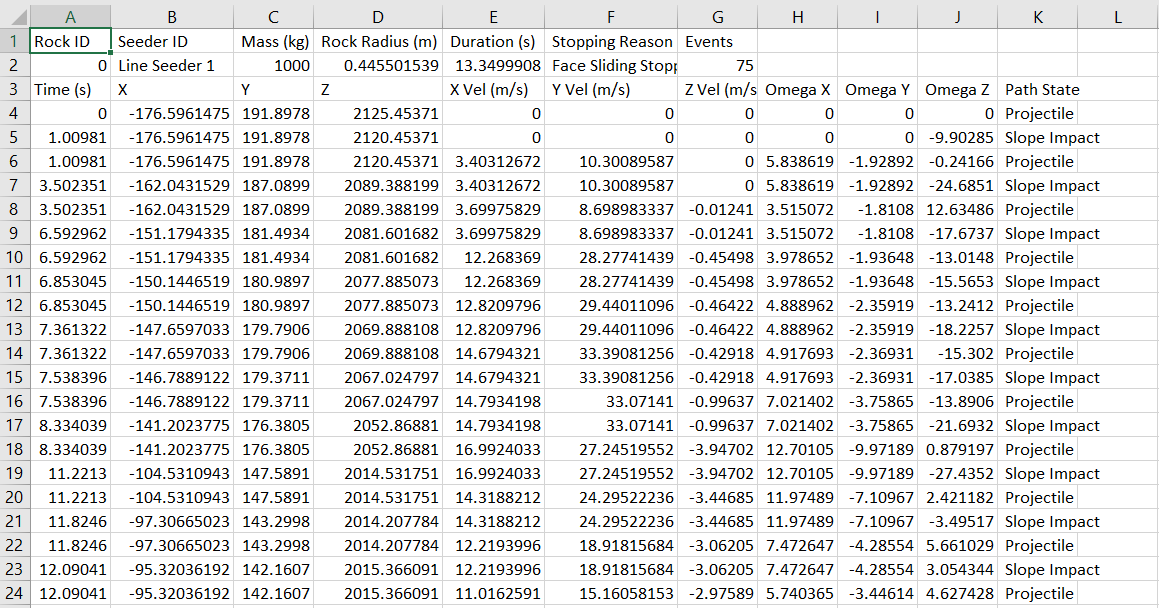The image size is (1159, 608).
Task: Select row 3 header
Action: pos(15,89)
